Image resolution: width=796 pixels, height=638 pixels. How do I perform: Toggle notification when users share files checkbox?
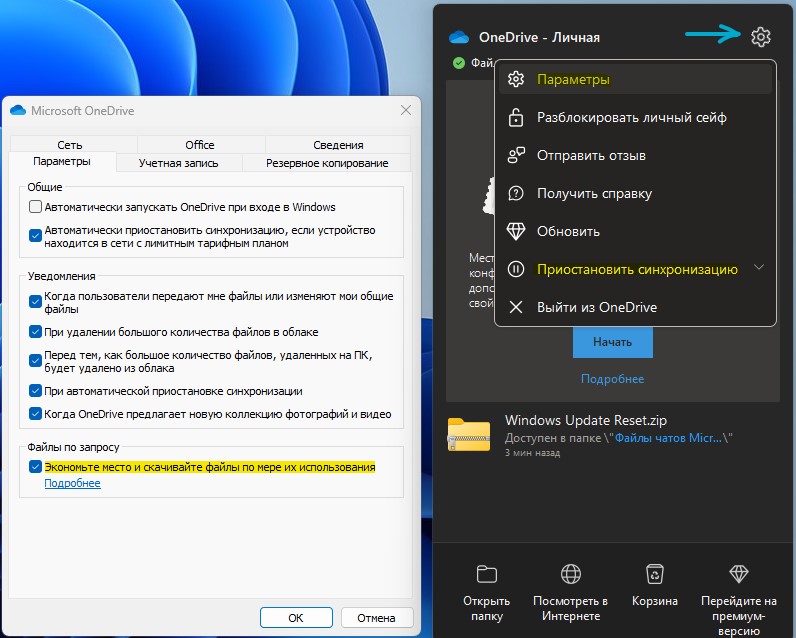pyautogui.click(x=35, y=301)
